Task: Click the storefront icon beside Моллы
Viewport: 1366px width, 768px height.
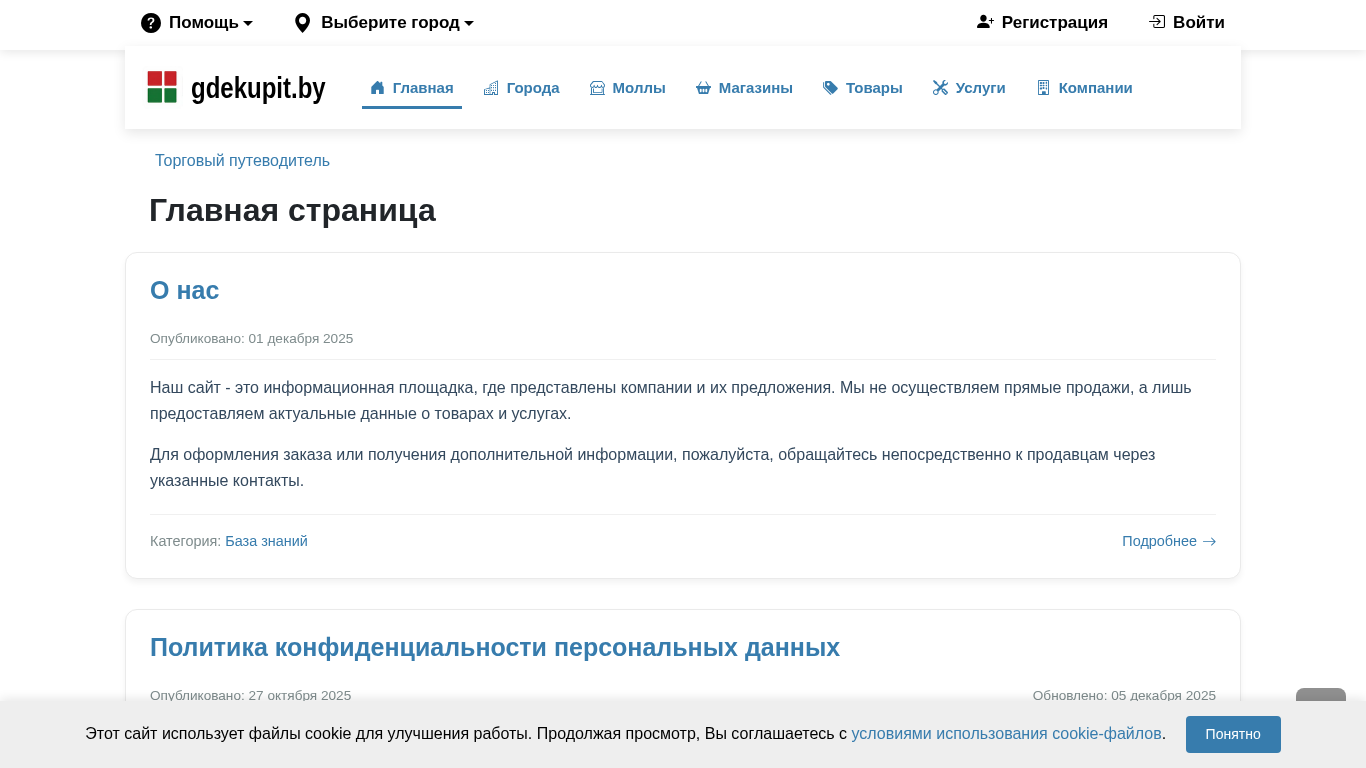Action: 597,88
